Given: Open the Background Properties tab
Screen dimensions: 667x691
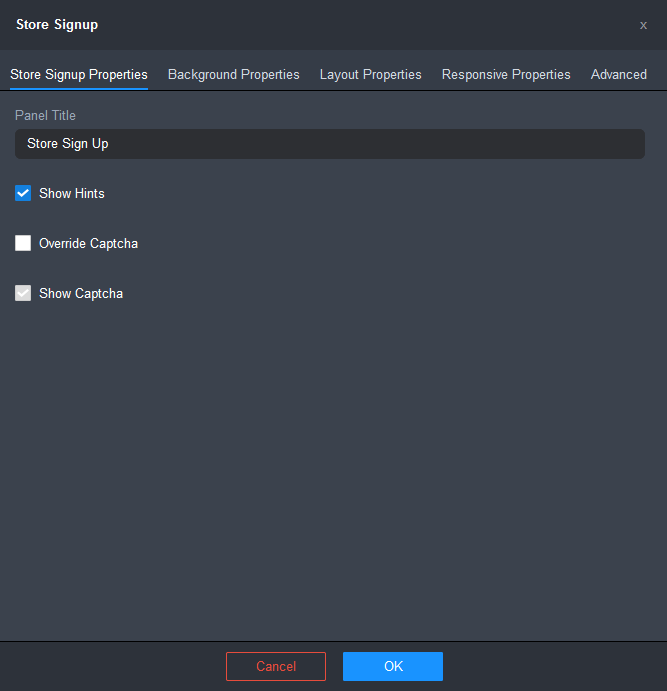Looking at the screenshot, I should [x=233, y=74].
